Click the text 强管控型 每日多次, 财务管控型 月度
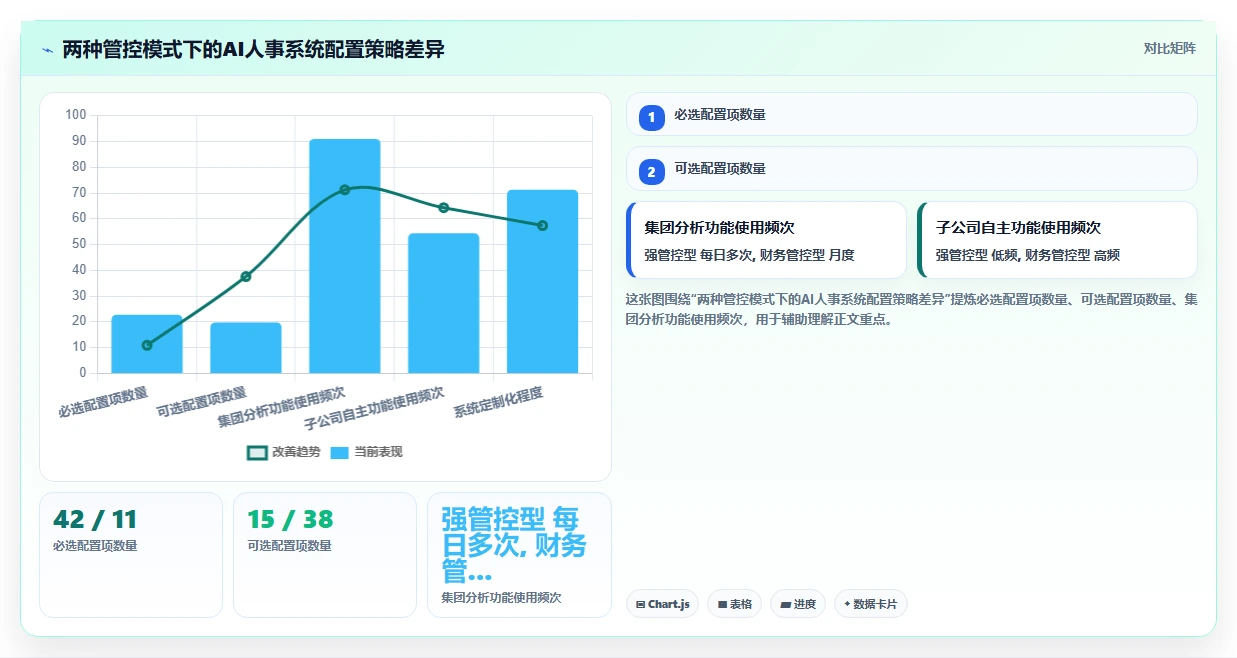 (x=750, y=255)
